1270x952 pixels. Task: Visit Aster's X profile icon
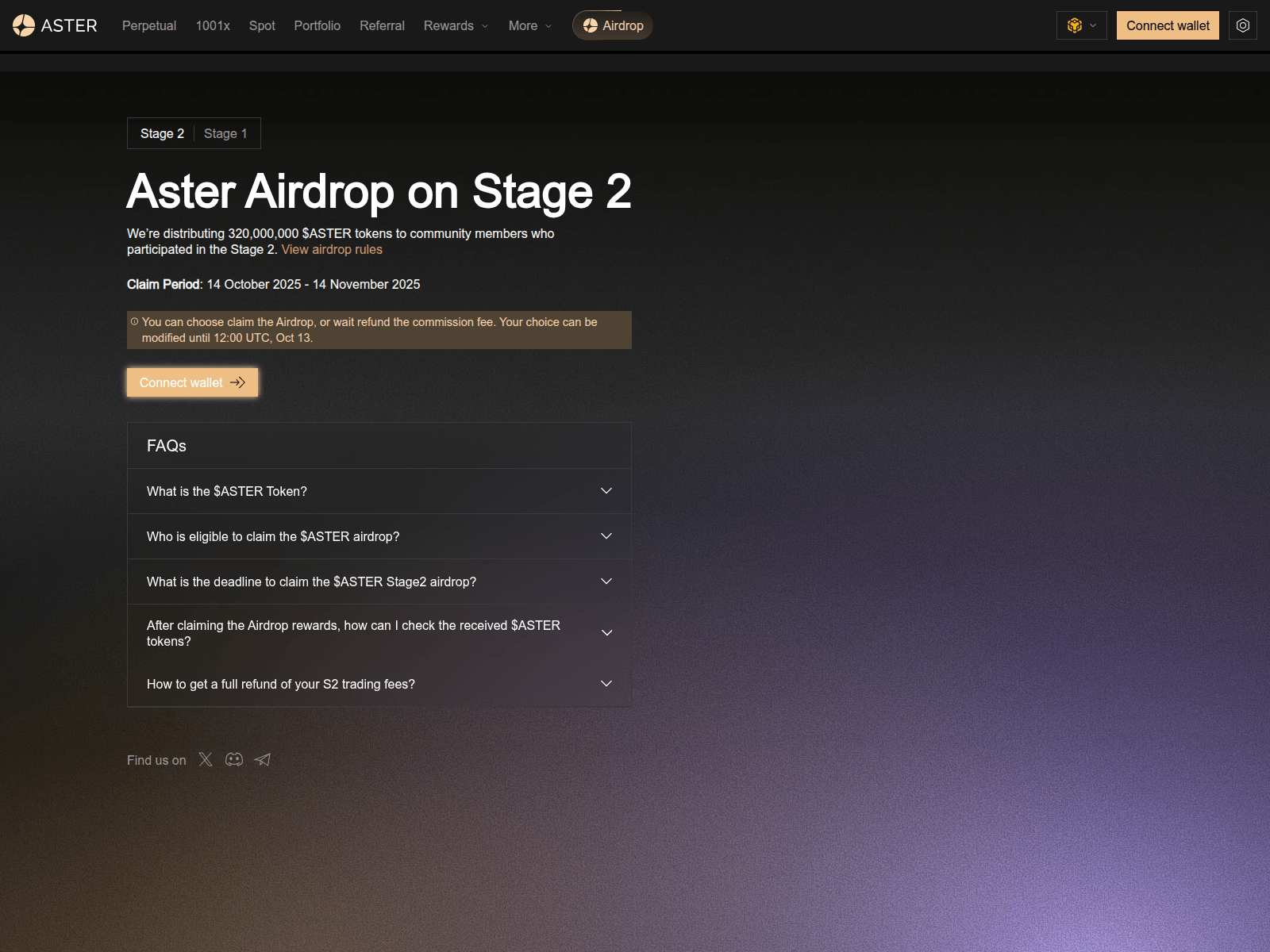(x=206, y=759)
